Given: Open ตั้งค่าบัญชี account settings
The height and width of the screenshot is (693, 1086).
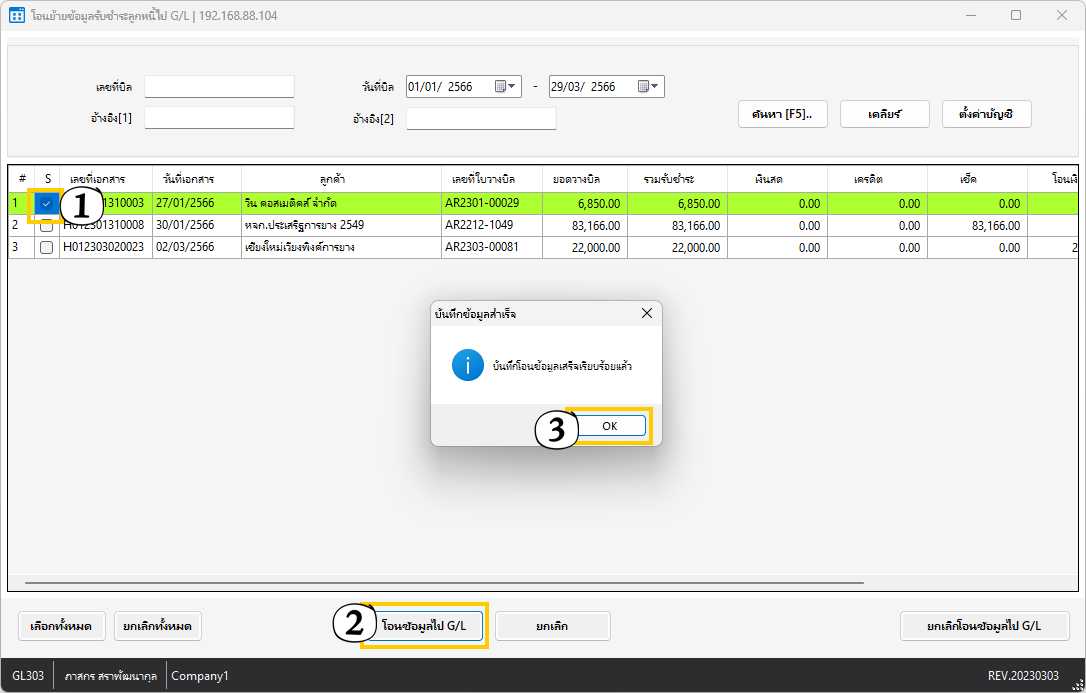Looking at the screenshot, I should [986, 114].
